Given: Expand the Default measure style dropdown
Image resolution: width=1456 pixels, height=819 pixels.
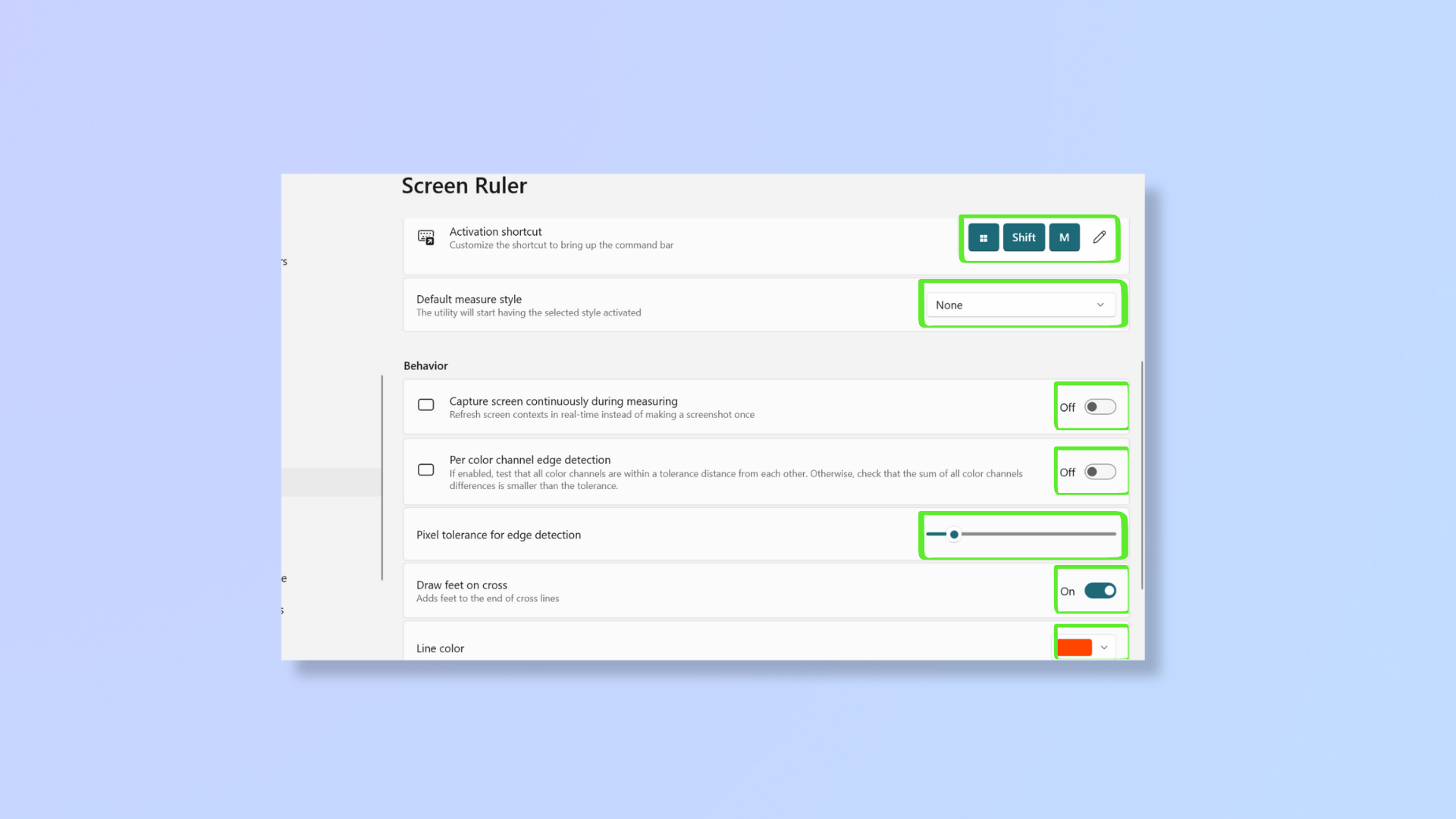Looking at the screenshot, I should click(1019, 305).
